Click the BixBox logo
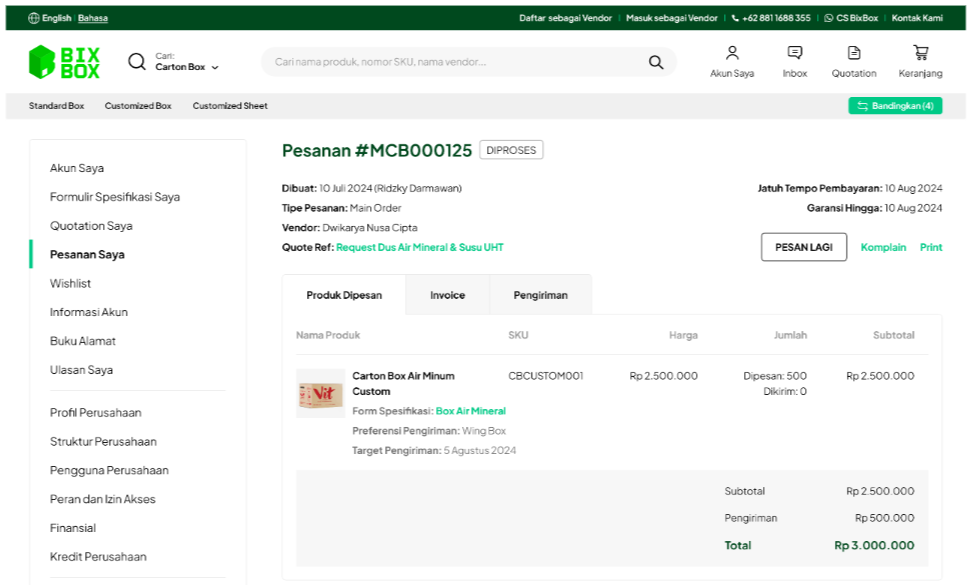This screenshot has width=969, height=585. point(64,62)
